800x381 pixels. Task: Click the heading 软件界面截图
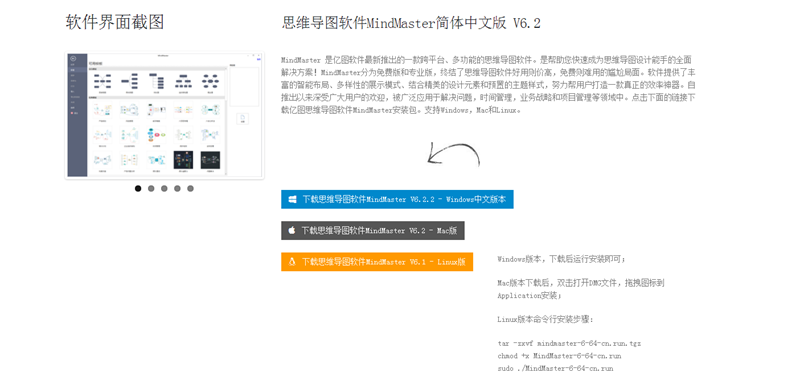[x=115, y=22]
